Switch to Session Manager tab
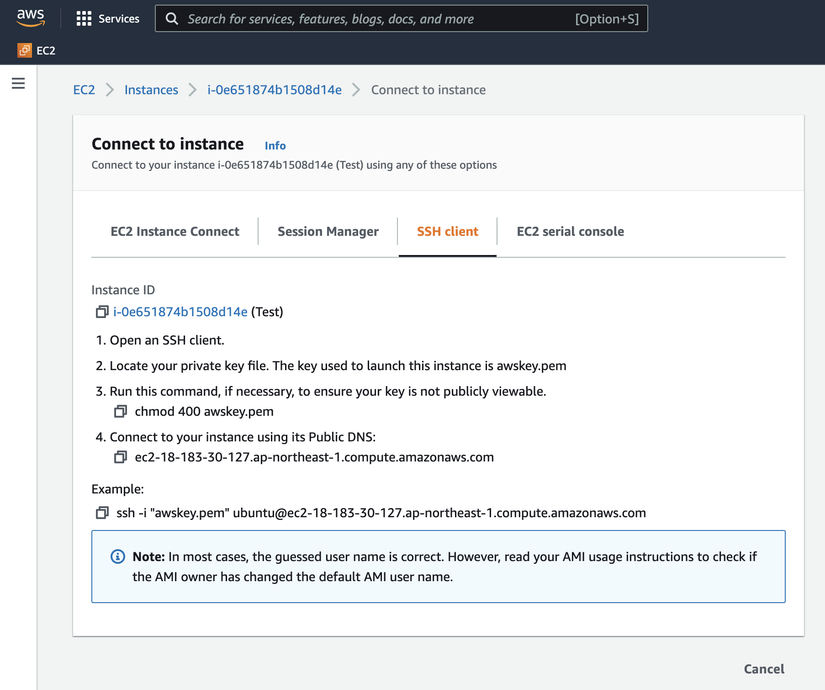825x690 pixels. 328,231
